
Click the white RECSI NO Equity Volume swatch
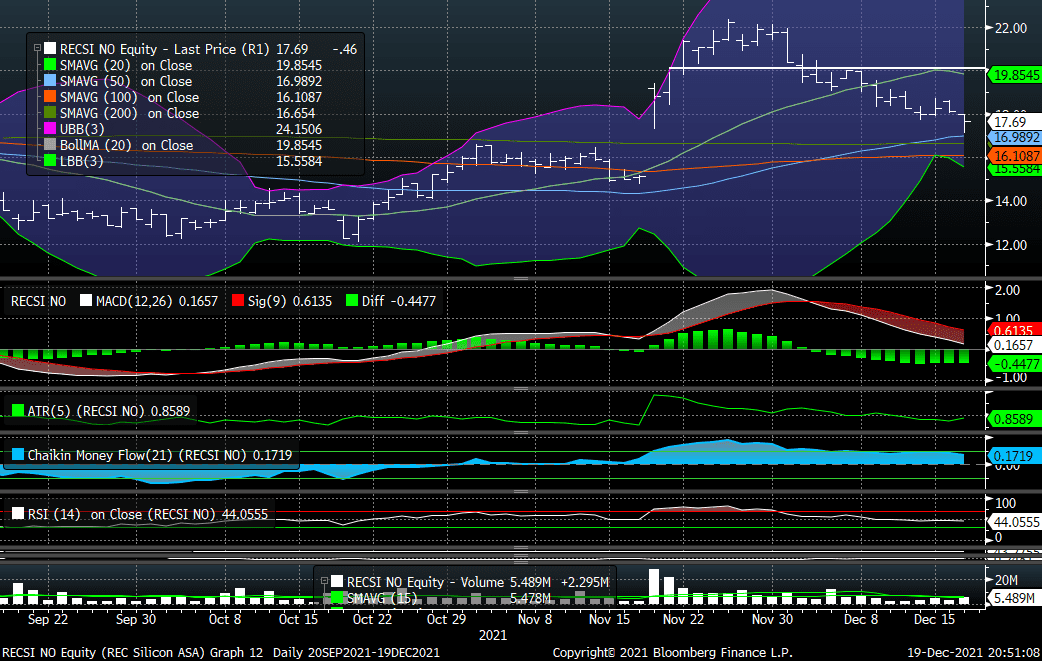pyautogui.click(x=337, y=582)
